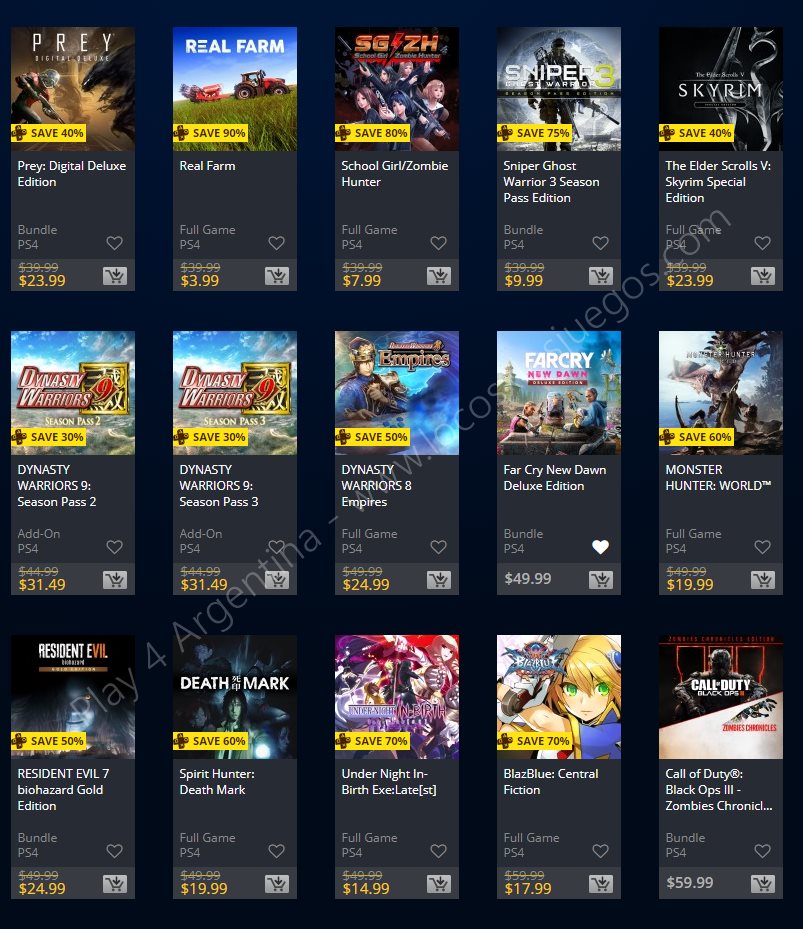Screen dimensions: 803x929
Task: Wishlist School Girl/Zombie Hunter with heart
Action: pos(439,243)
